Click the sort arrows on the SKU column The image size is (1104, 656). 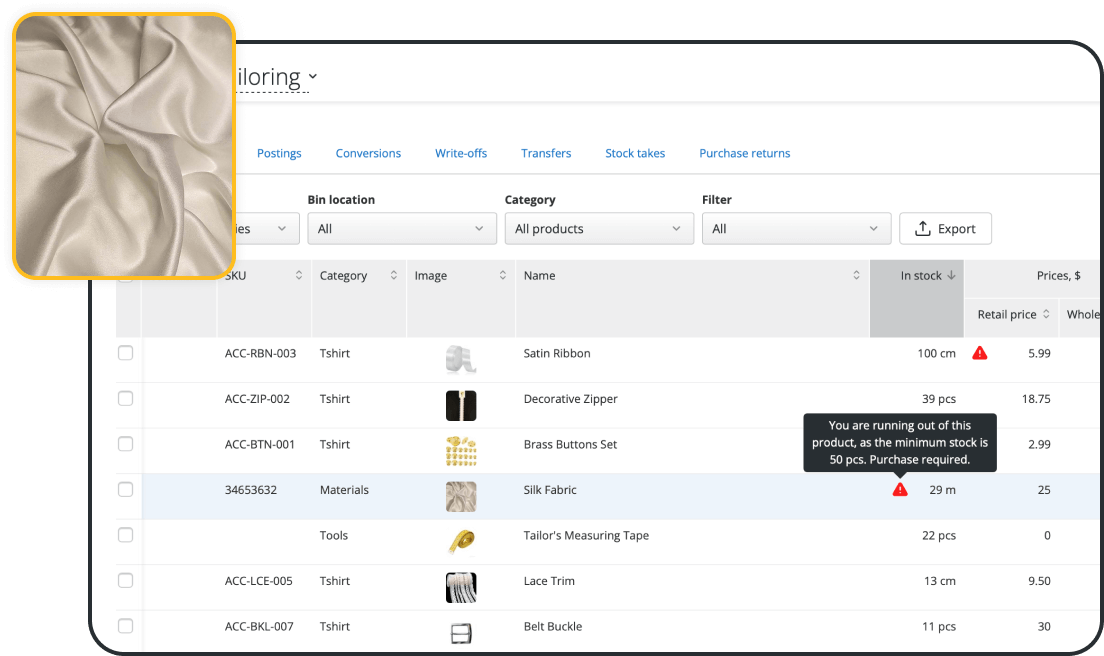click(x=298, y=275)
